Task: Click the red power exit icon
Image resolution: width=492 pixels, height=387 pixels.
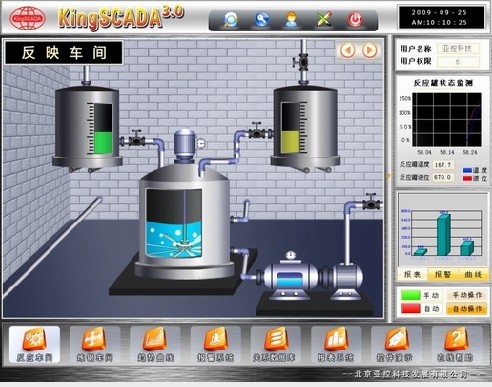Action: (x=355, y=20)
